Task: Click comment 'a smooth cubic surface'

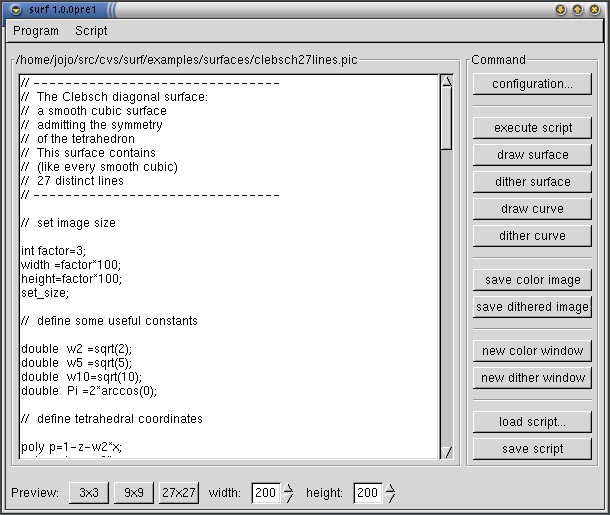Action: (102, 111)
